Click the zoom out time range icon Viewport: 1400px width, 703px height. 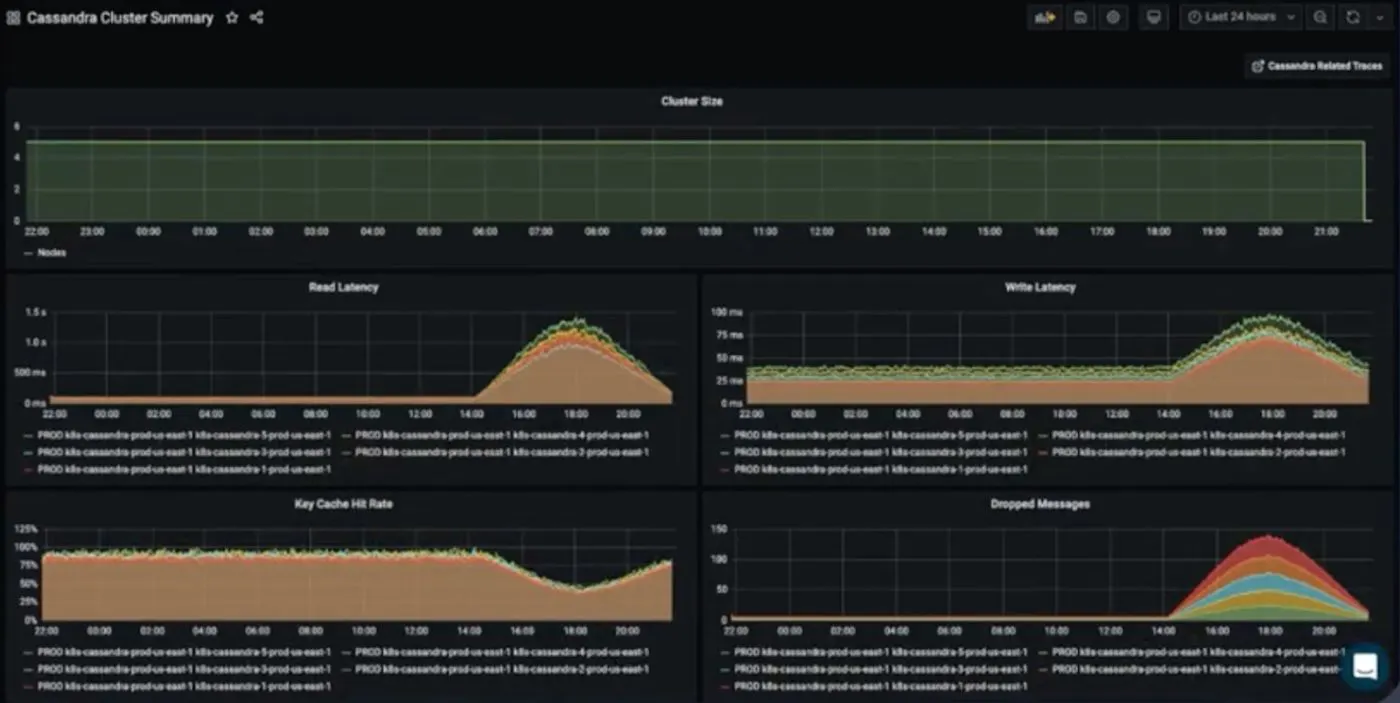(x=1320, y=17)
